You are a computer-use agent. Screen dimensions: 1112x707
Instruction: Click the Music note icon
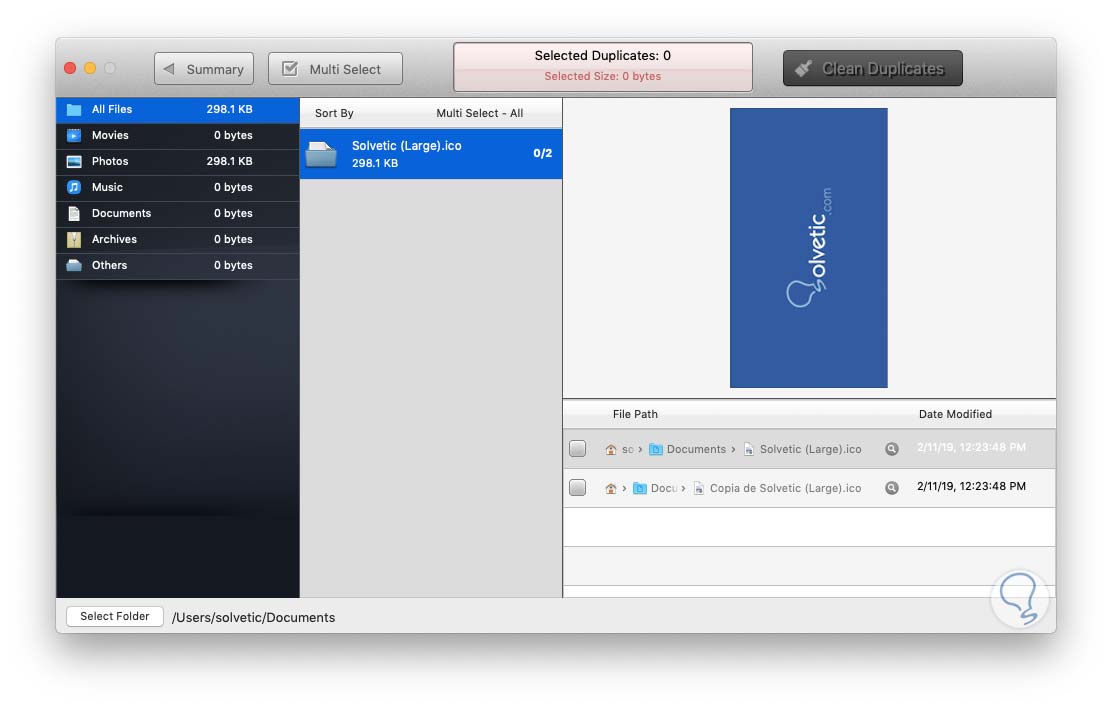click(74, 187)
